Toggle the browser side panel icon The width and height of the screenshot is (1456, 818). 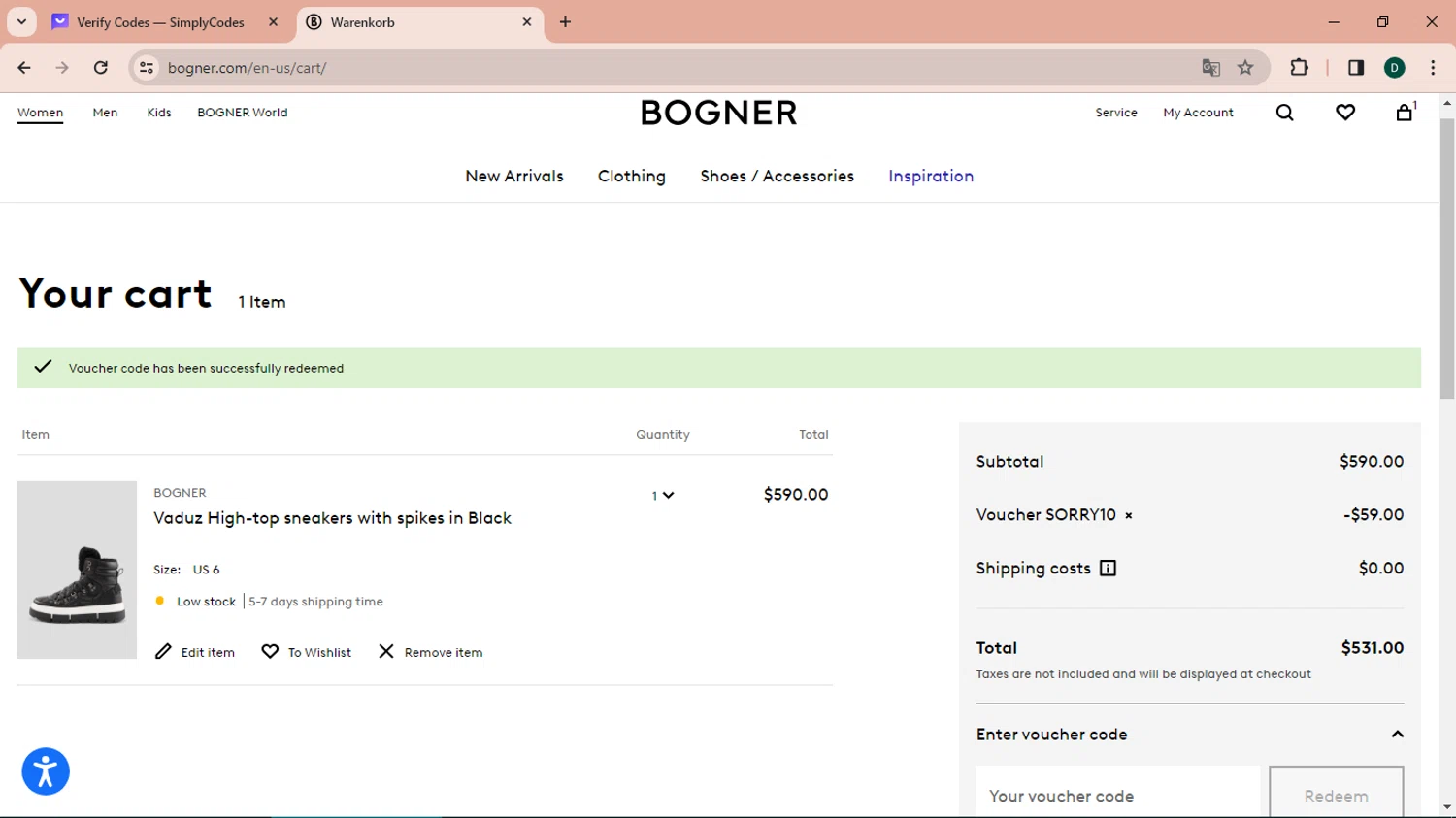pyautogui.click(x=1356, y=67)
